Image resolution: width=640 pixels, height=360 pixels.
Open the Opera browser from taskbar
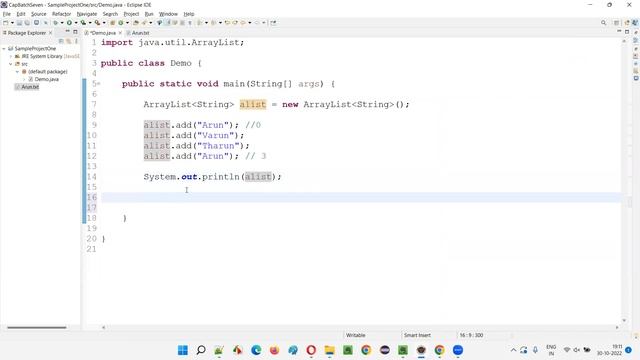point(311,350)
